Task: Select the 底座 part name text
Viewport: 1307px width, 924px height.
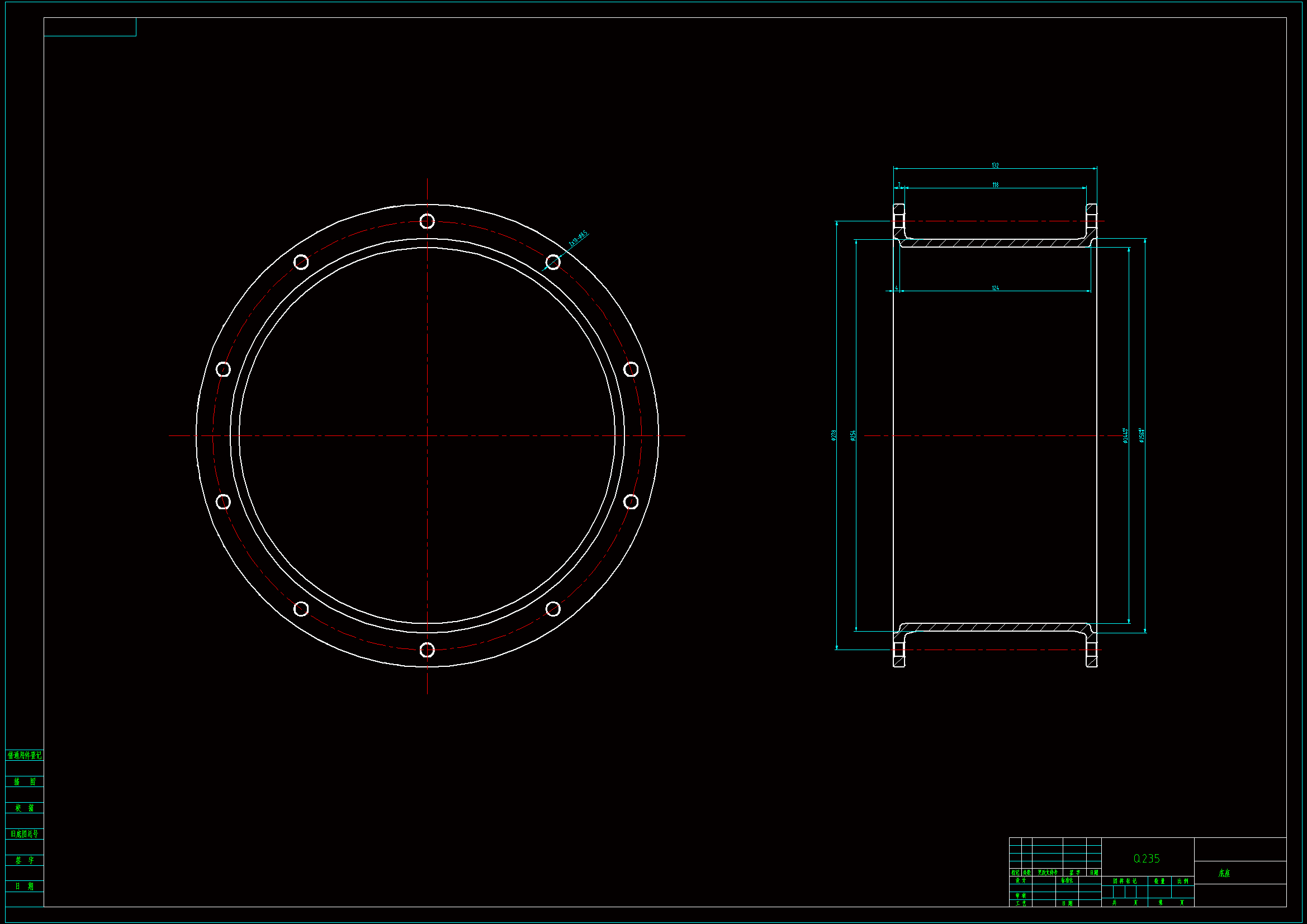Action: (x=1224, y=873)
